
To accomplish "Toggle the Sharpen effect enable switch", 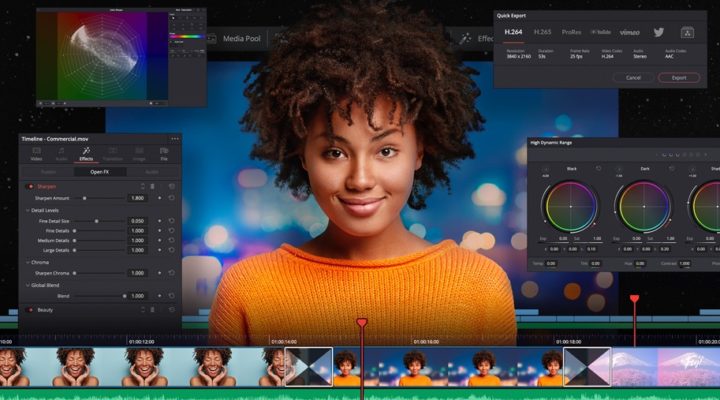I will coord(31,186).
